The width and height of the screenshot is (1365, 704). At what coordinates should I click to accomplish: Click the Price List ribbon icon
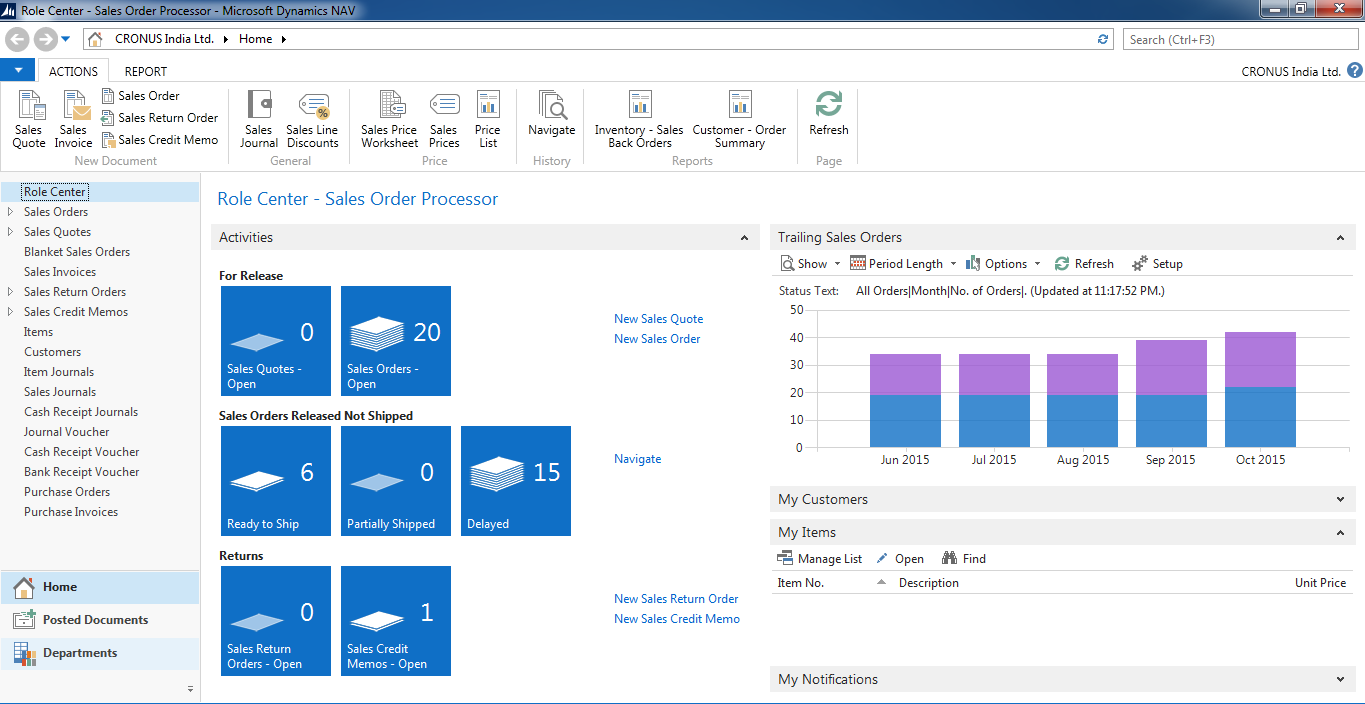click(x=488, y=118)
